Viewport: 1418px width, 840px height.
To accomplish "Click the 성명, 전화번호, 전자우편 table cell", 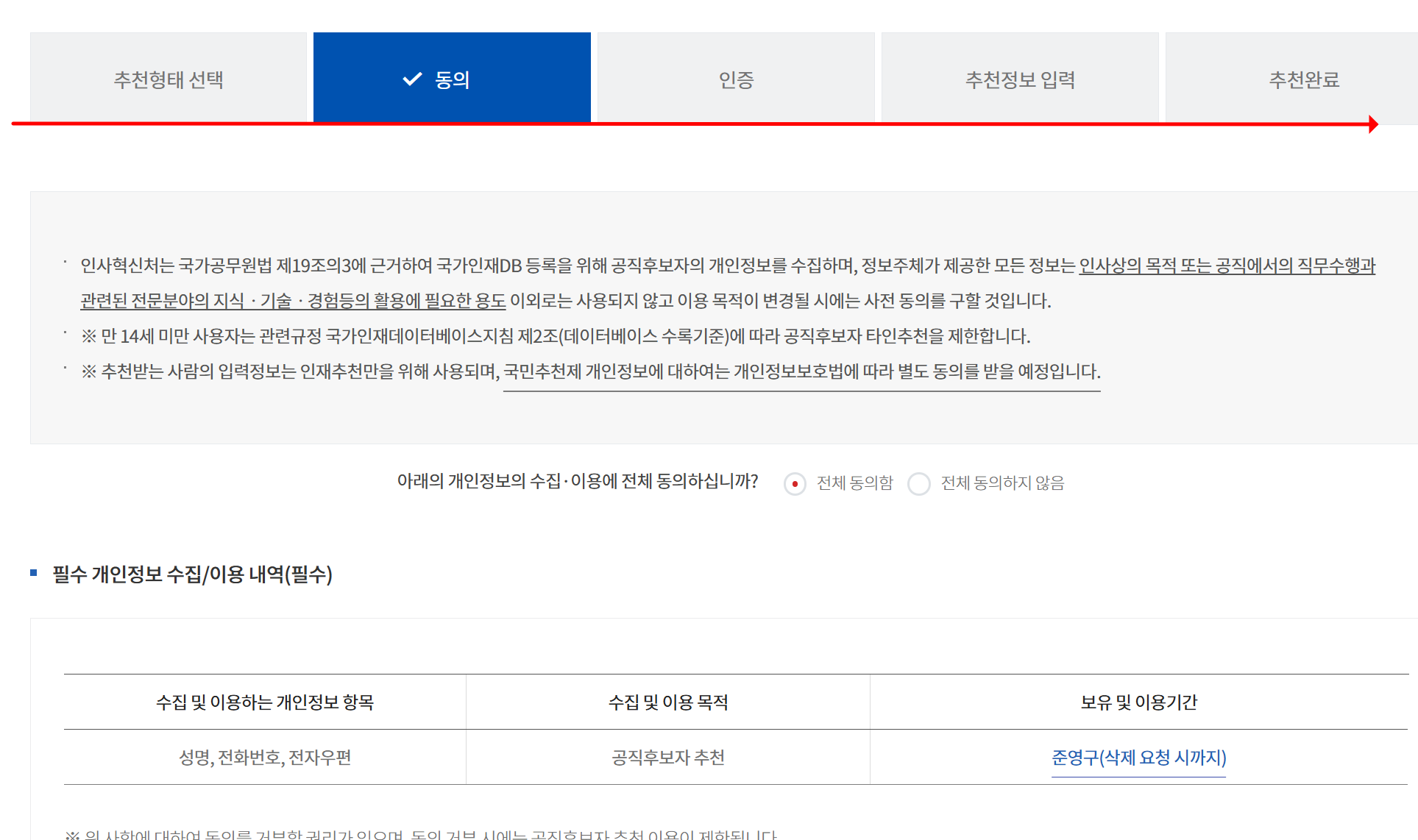I will click(x=265, y=758).
